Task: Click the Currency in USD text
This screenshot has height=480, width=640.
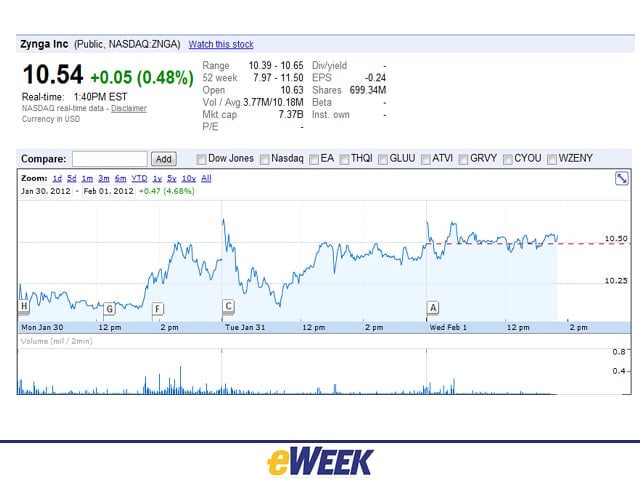Action: 51,119
